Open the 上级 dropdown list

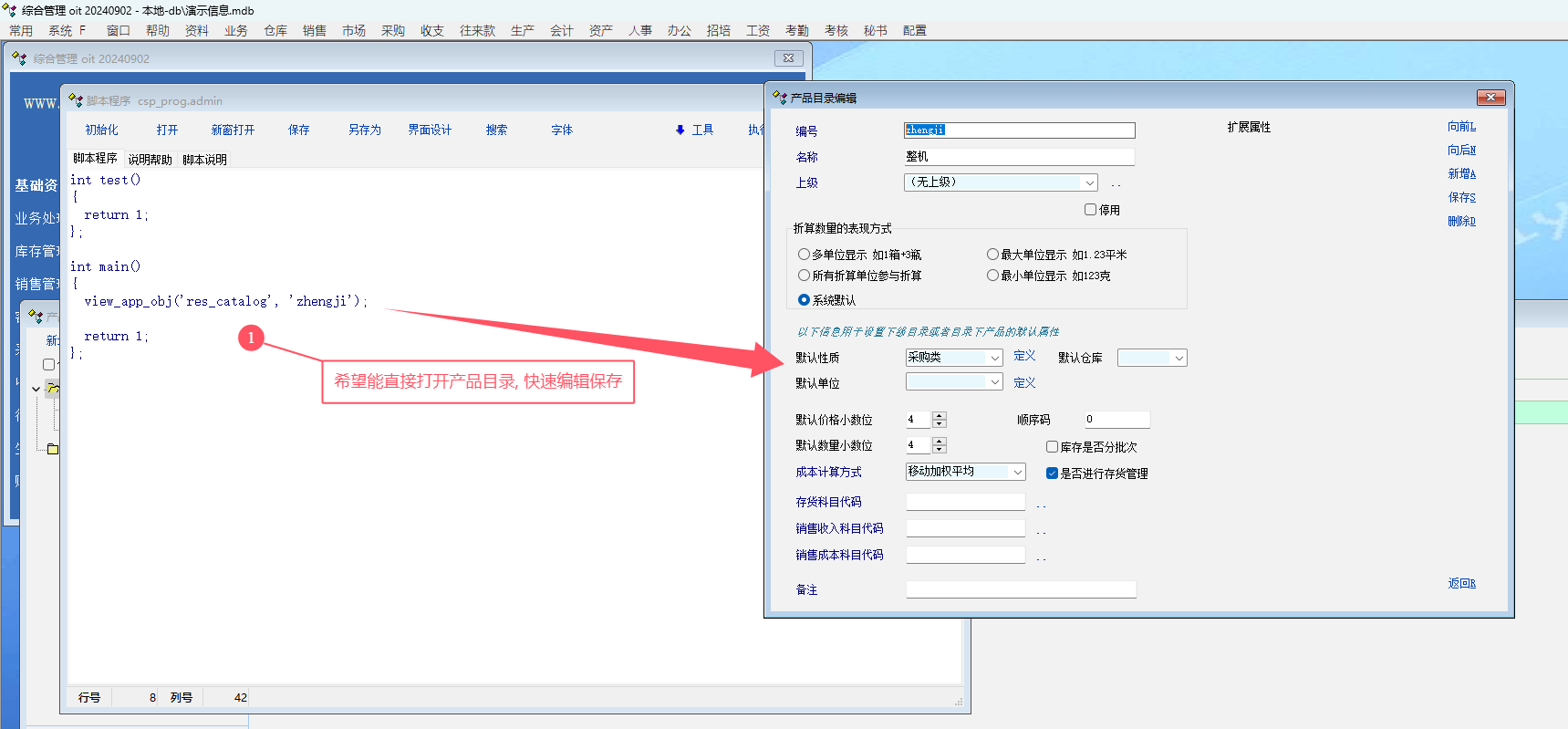pyautogui.click(x=1089, y=182)
